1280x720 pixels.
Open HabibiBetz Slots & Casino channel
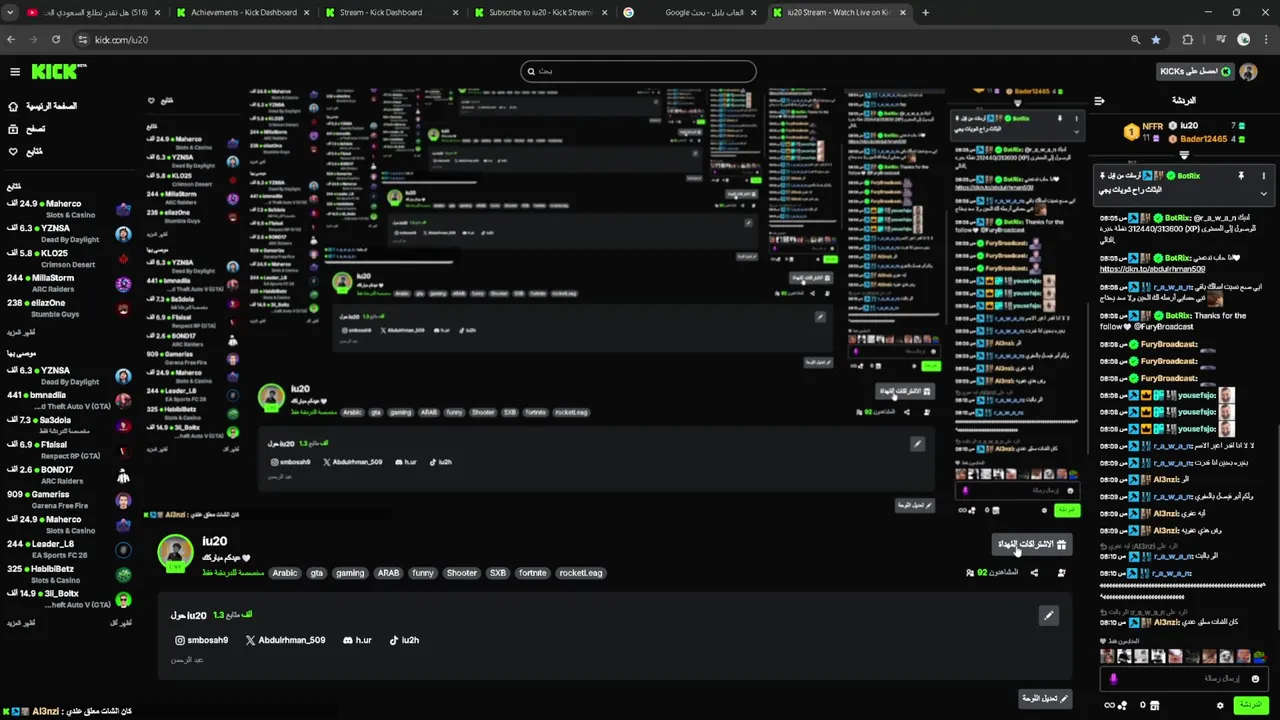pos(68,574)
